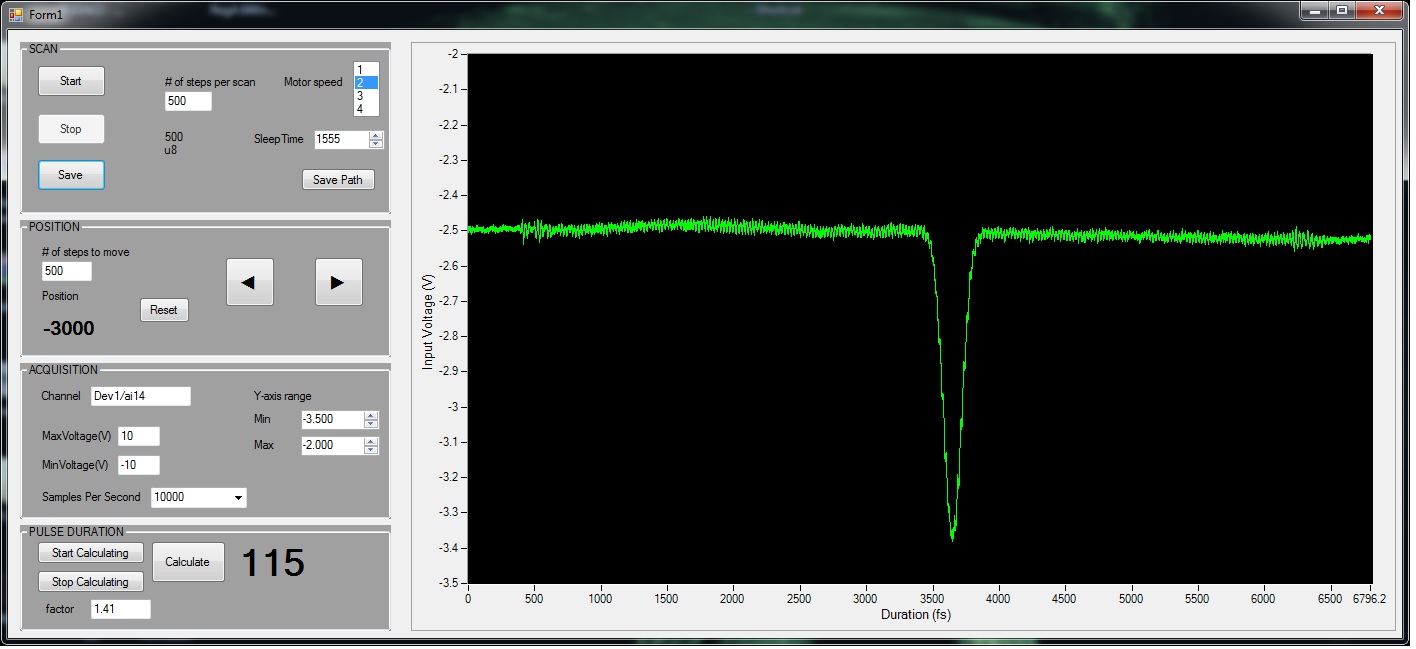
Task: Increase SleepTime with up arrow
Action: point(376,135)
